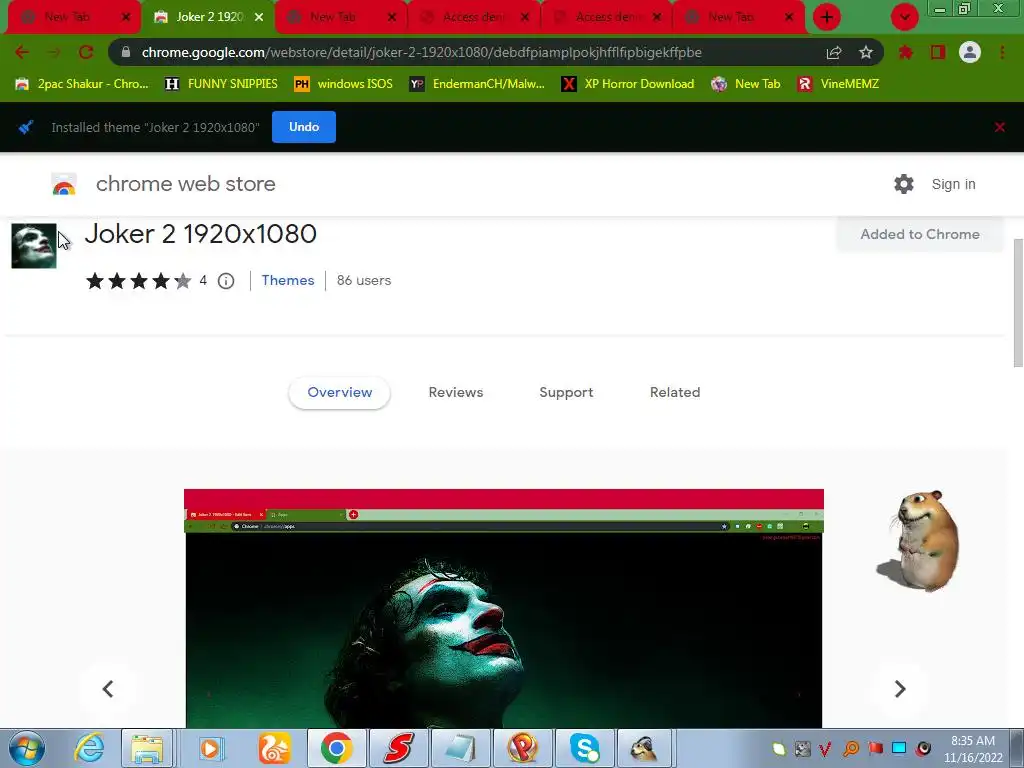Open the 2pac Shakur bookmark

point(82,84)
